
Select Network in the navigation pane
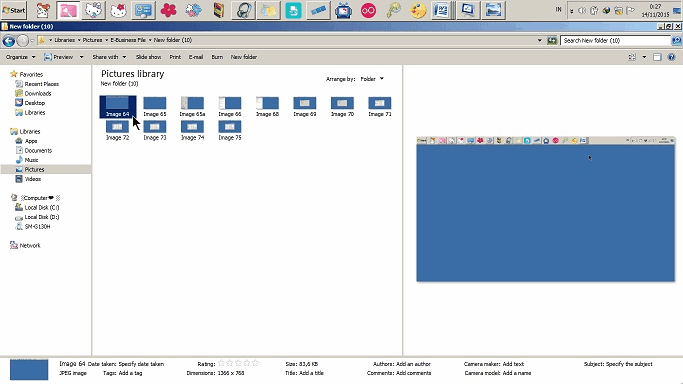coord(25,246)
